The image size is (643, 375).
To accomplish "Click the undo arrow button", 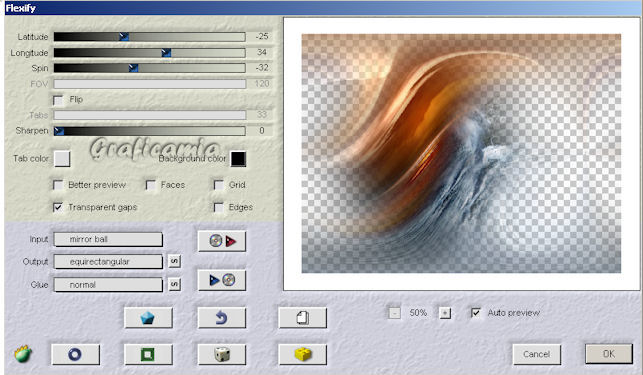I will (222, 318).
